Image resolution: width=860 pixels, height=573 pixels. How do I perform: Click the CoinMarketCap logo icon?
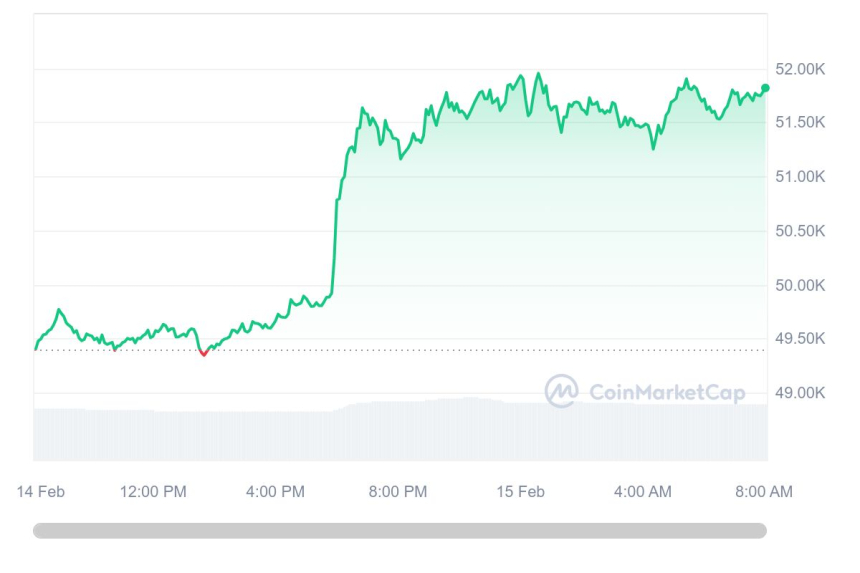point(561,391)
